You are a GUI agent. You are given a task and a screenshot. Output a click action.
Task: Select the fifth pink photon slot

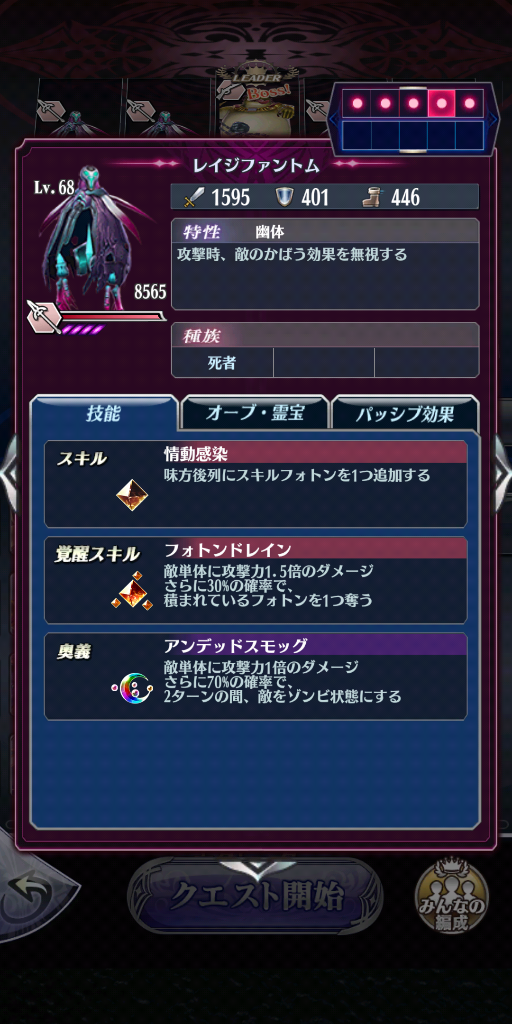(x=470, y=103)
